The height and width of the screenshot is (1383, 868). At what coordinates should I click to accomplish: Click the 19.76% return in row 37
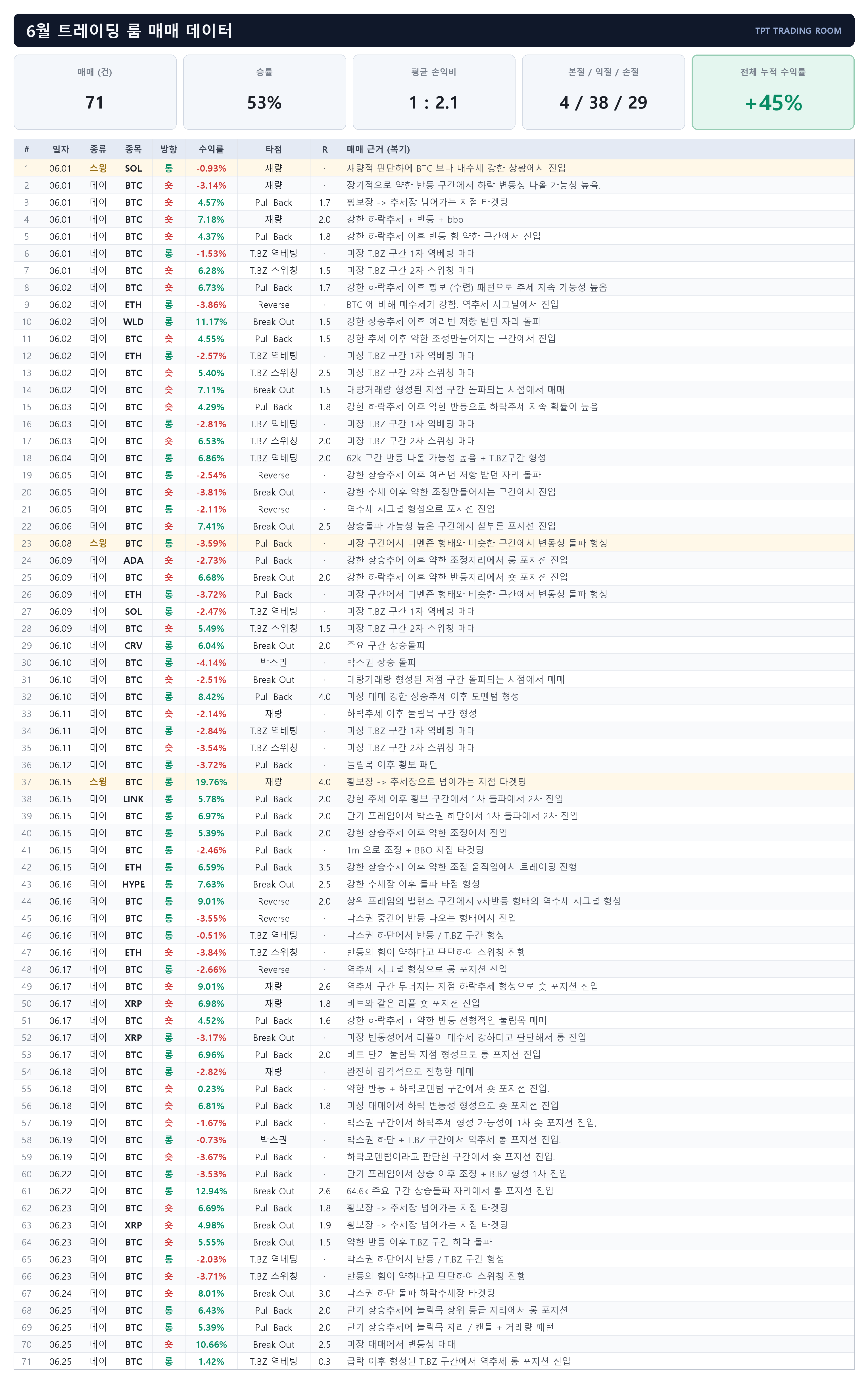[211, 782]
